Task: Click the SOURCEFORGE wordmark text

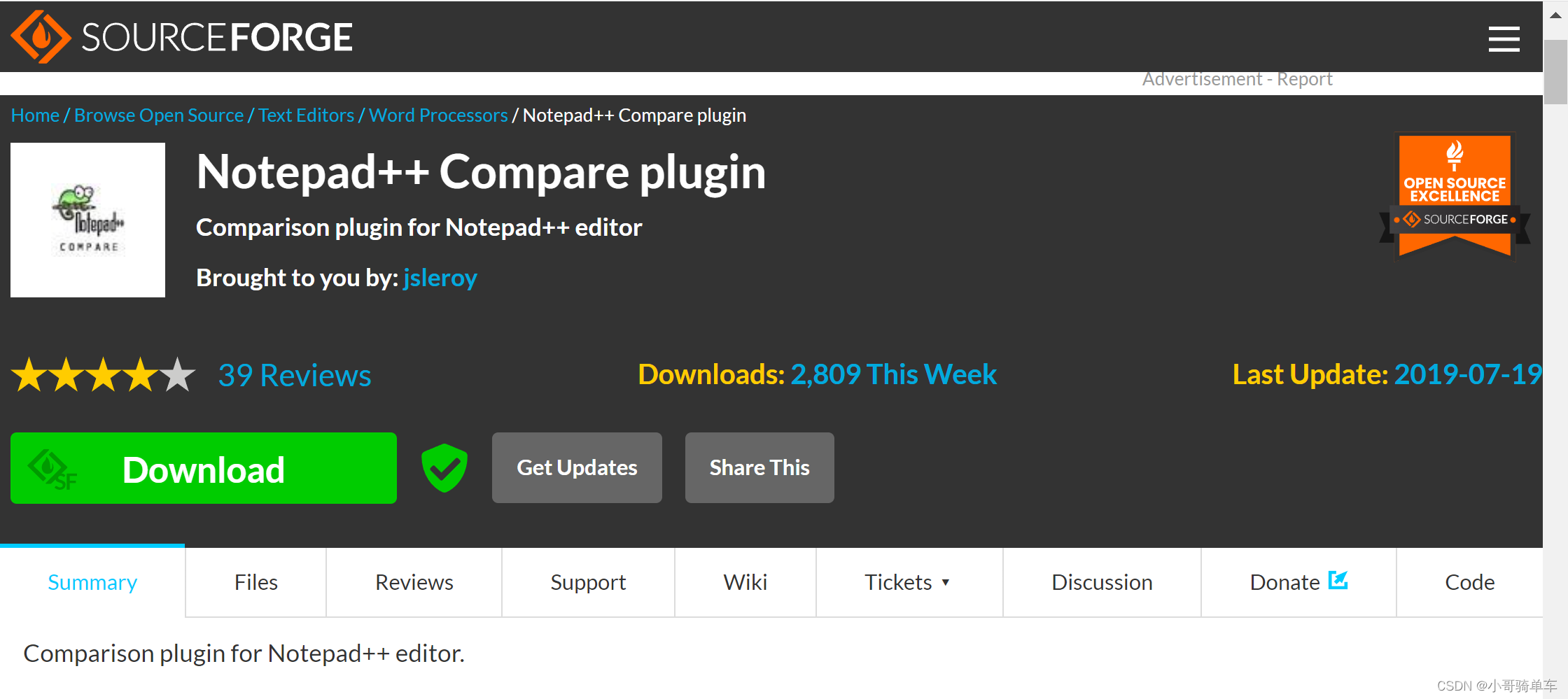Action: point(217,38)
